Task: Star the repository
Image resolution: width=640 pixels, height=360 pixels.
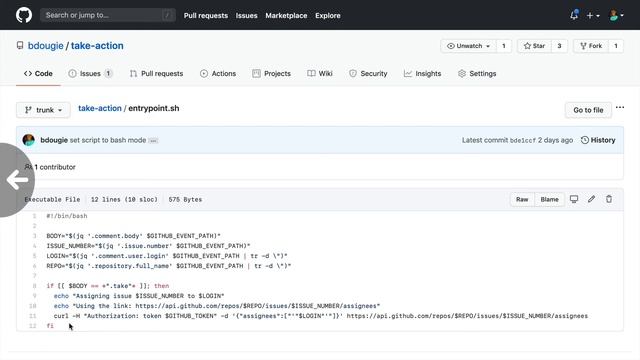Action: [534, 46]
